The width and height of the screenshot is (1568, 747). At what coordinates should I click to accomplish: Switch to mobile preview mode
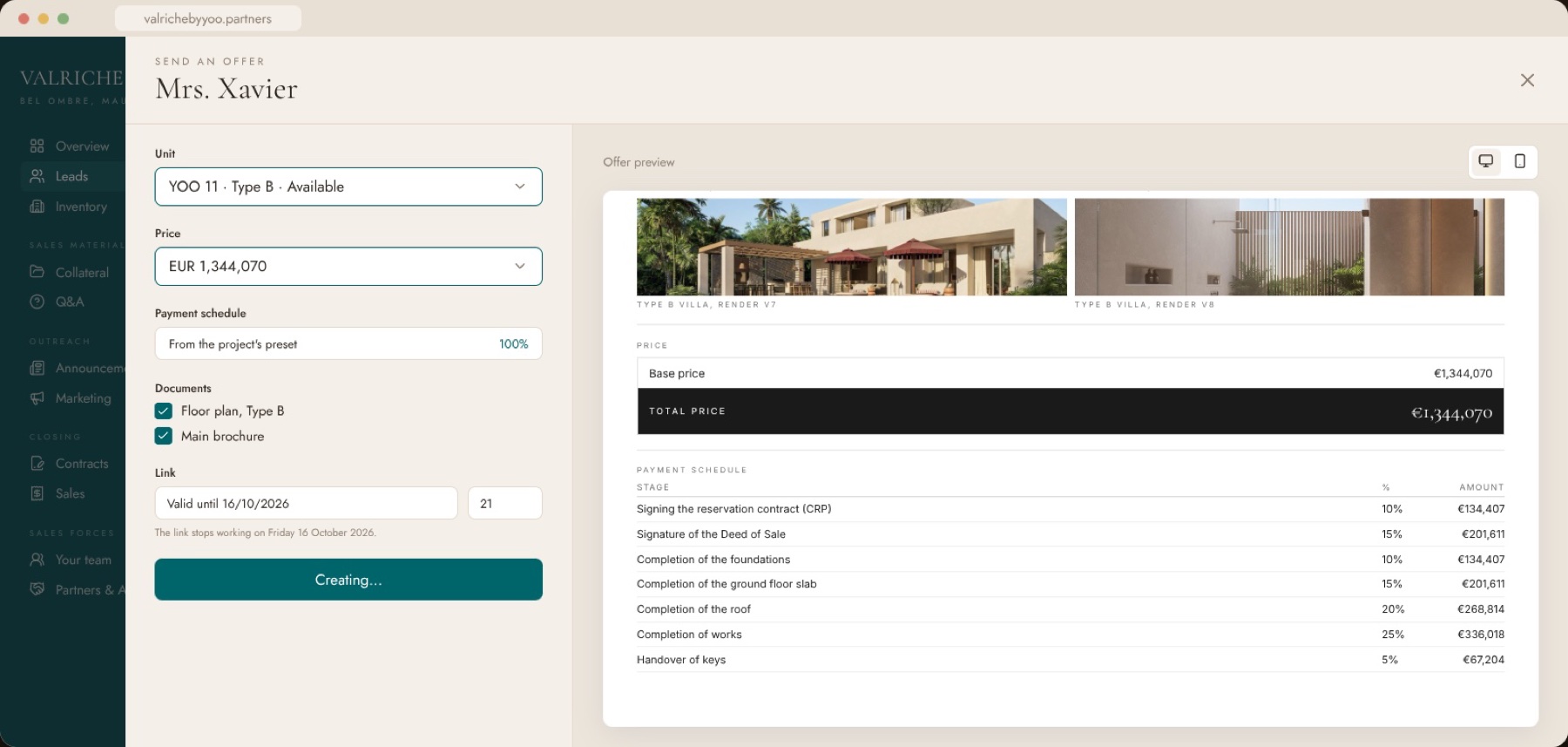pyautogui.click(x=1520, y=161)
